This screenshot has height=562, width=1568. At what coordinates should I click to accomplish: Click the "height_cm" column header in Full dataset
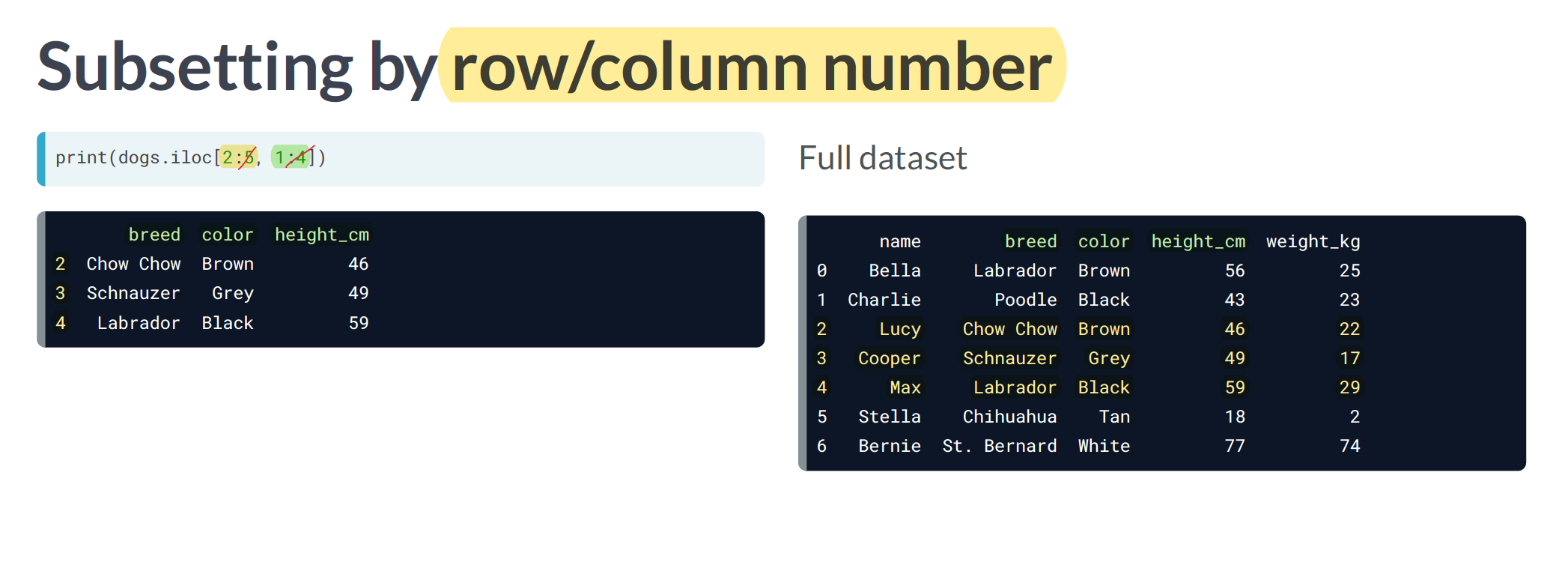(x=1198, y=241)
